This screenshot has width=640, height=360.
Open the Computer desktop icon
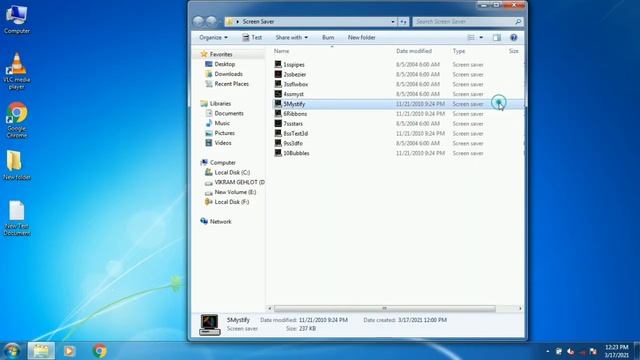tap(17, 19)
